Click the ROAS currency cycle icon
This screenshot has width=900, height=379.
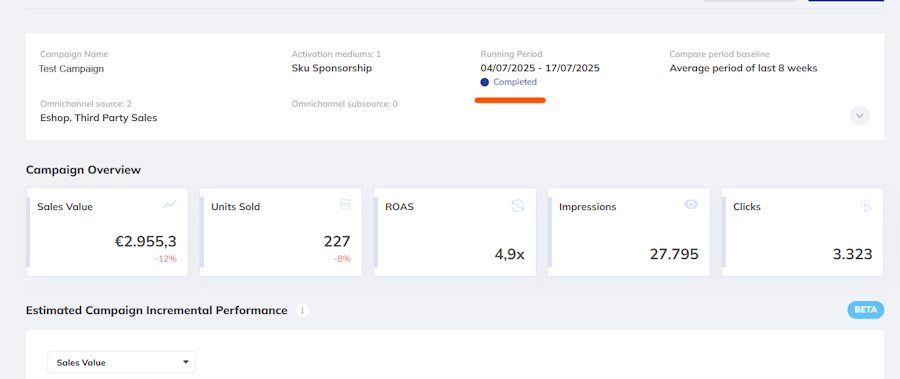[x=518, y=206]
